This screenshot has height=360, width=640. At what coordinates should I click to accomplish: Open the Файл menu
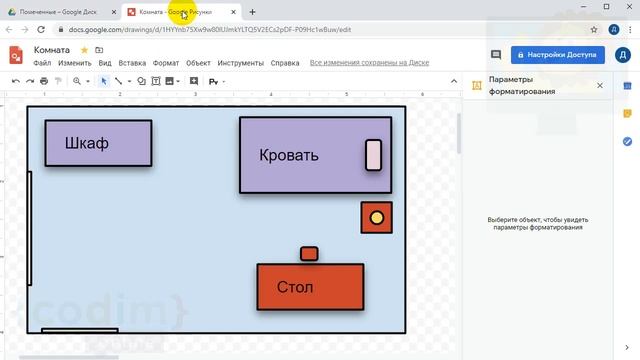[x=42, y=63]
